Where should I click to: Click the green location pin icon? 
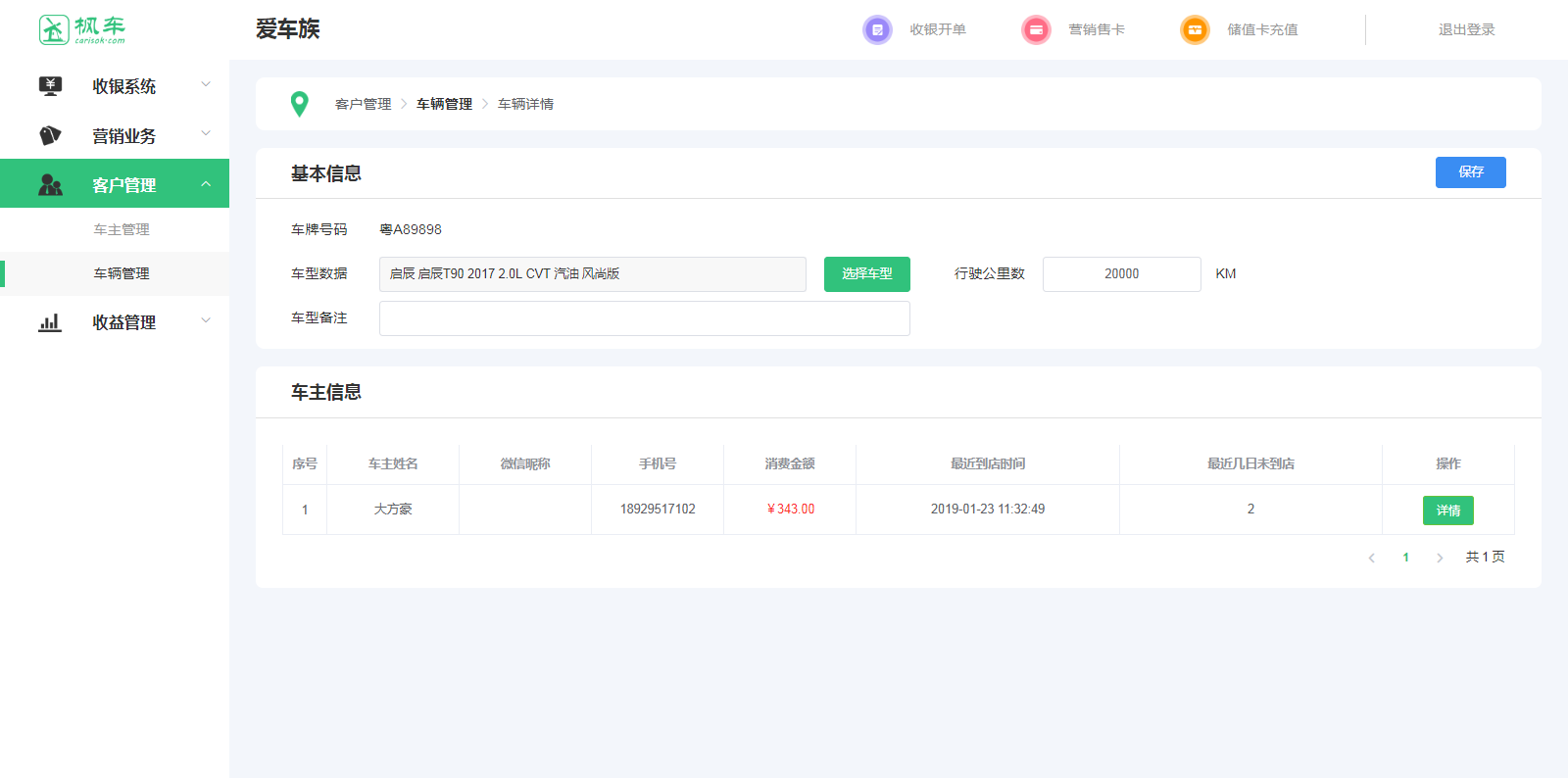pyautogui.click(x=300, y=104)
